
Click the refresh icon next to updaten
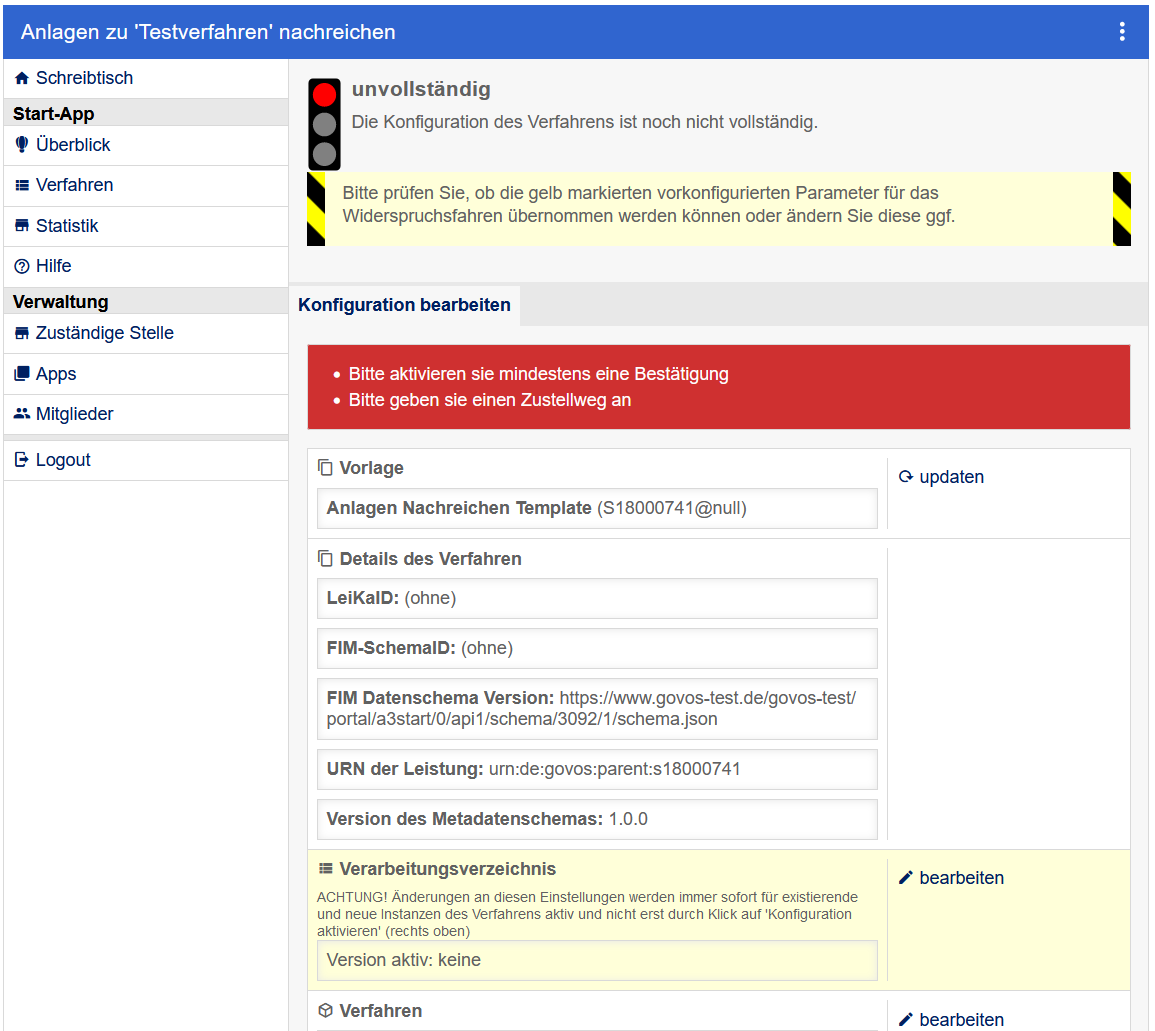[906, 477]
